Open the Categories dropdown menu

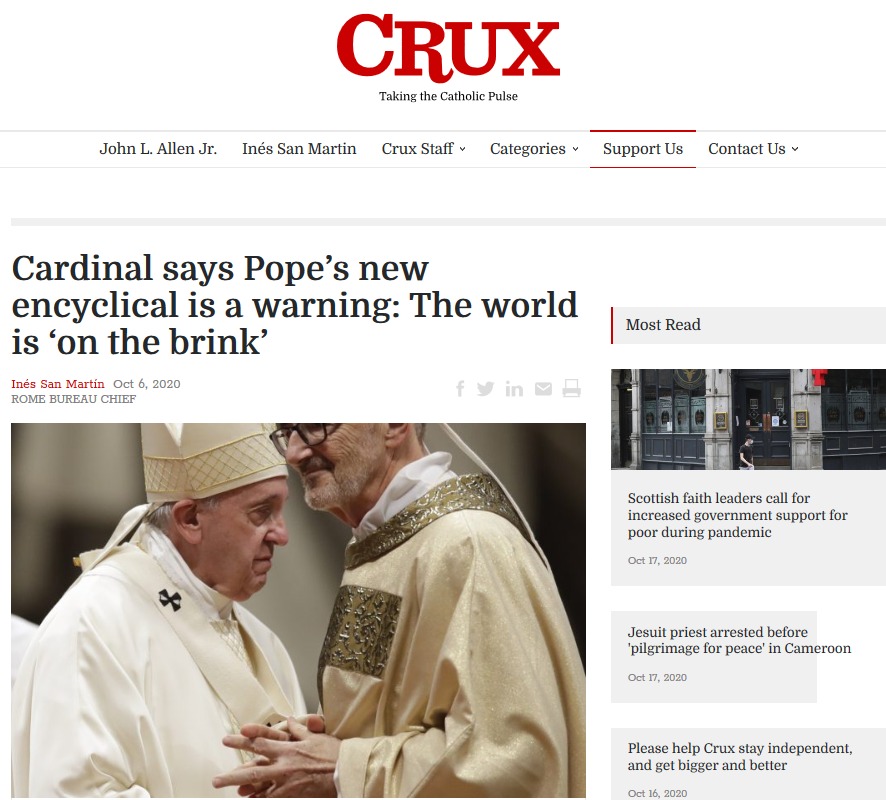pos(534,149)
